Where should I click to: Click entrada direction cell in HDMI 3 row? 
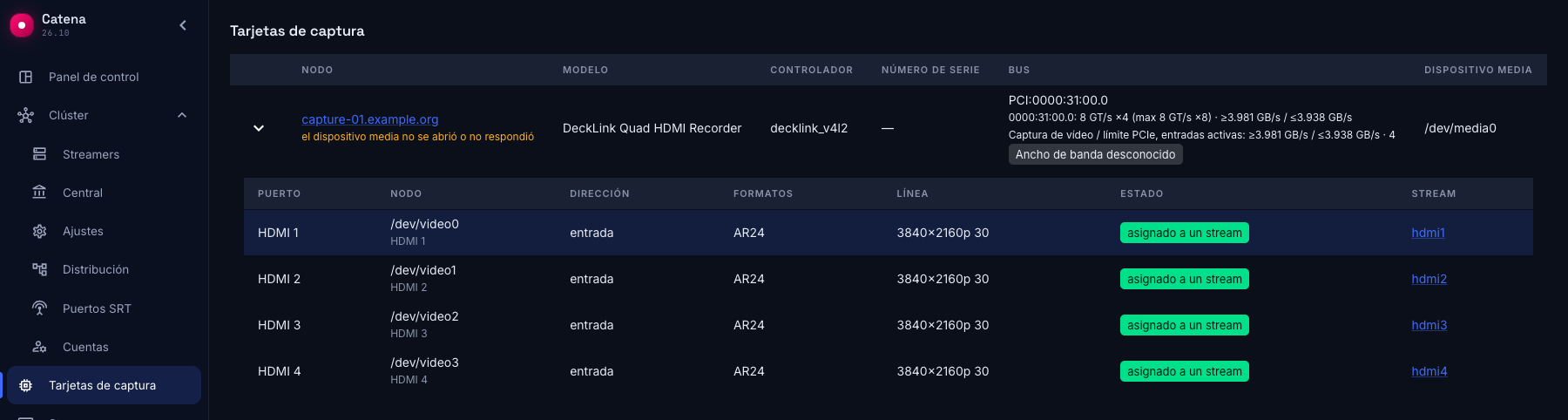click(x=591, y=325)
